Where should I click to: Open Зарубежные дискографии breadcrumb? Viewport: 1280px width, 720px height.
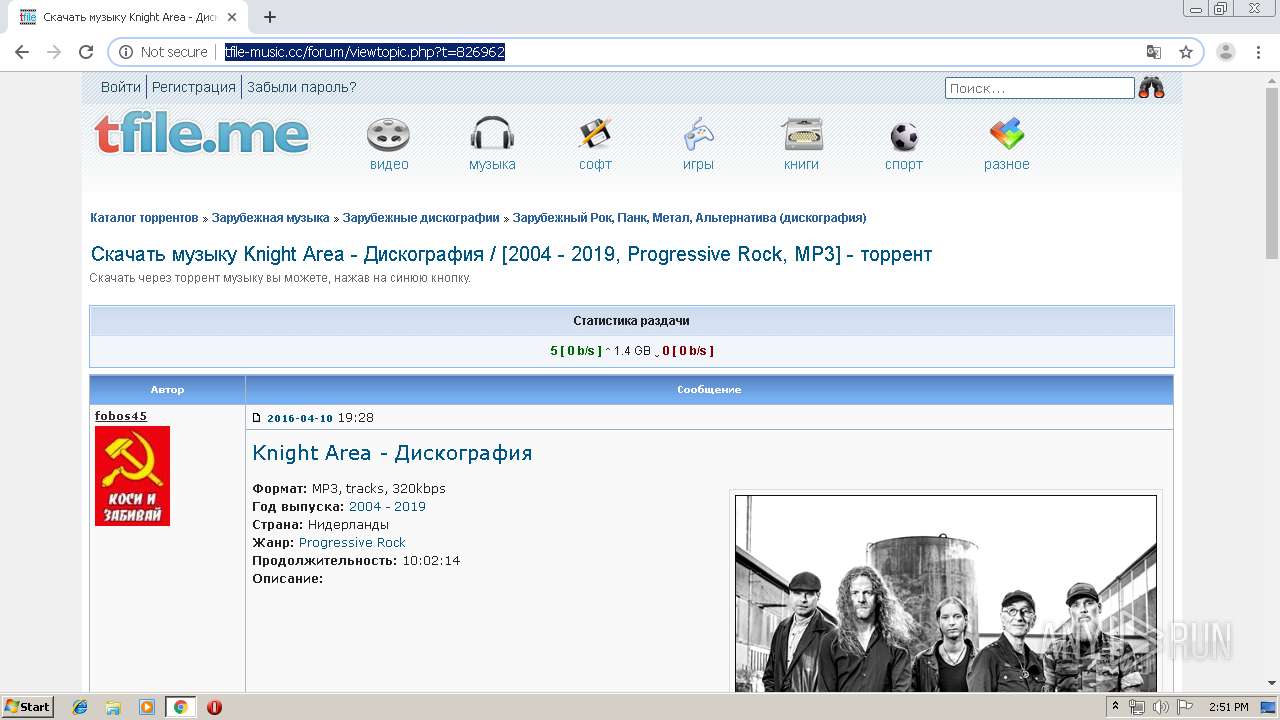point(421,217)
